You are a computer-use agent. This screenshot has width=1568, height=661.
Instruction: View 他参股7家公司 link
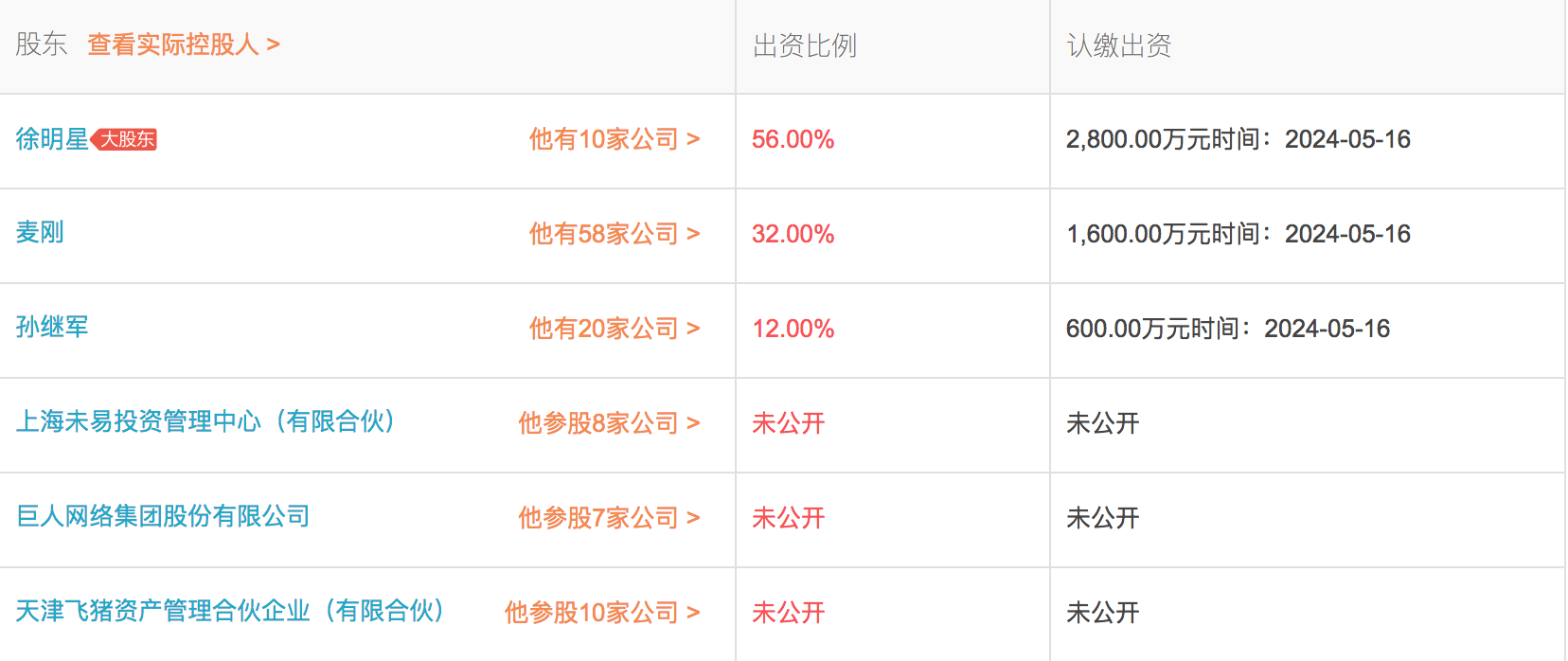pos(608,518)
